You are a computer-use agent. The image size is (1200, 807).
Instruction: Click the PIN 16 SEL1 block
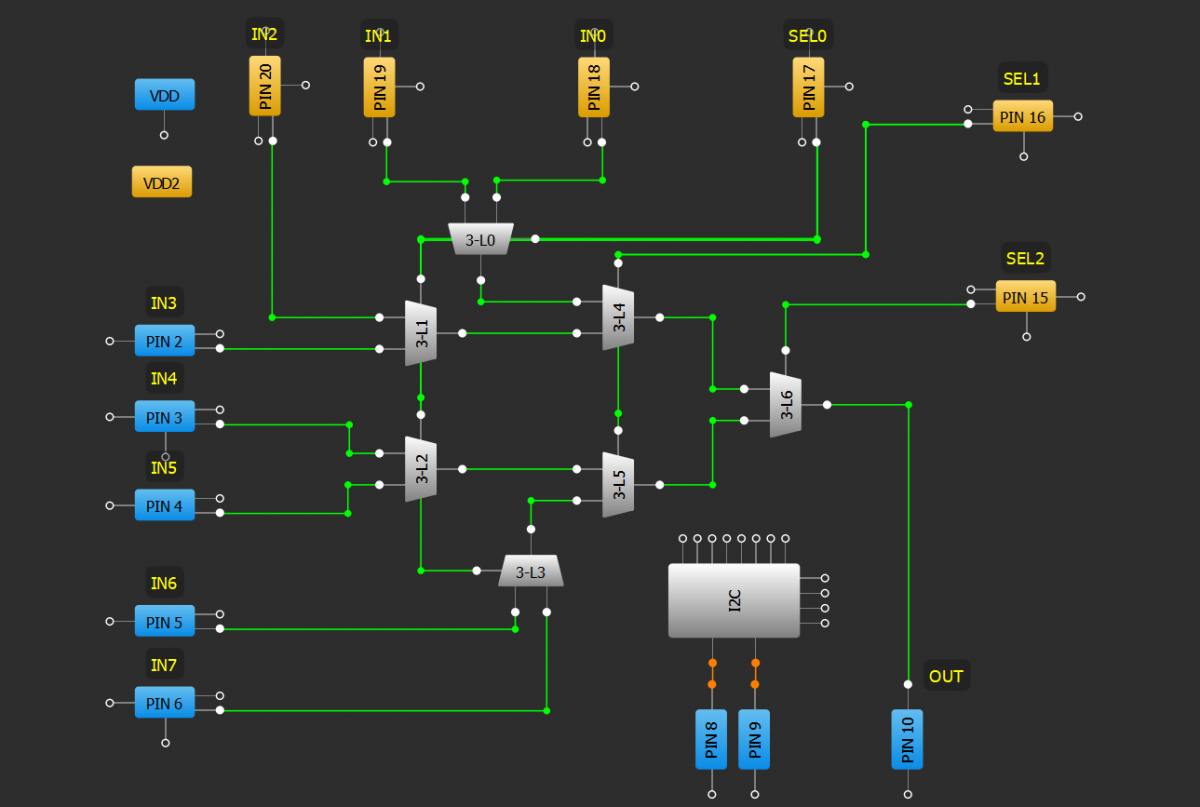click(x=1023, y=116)
